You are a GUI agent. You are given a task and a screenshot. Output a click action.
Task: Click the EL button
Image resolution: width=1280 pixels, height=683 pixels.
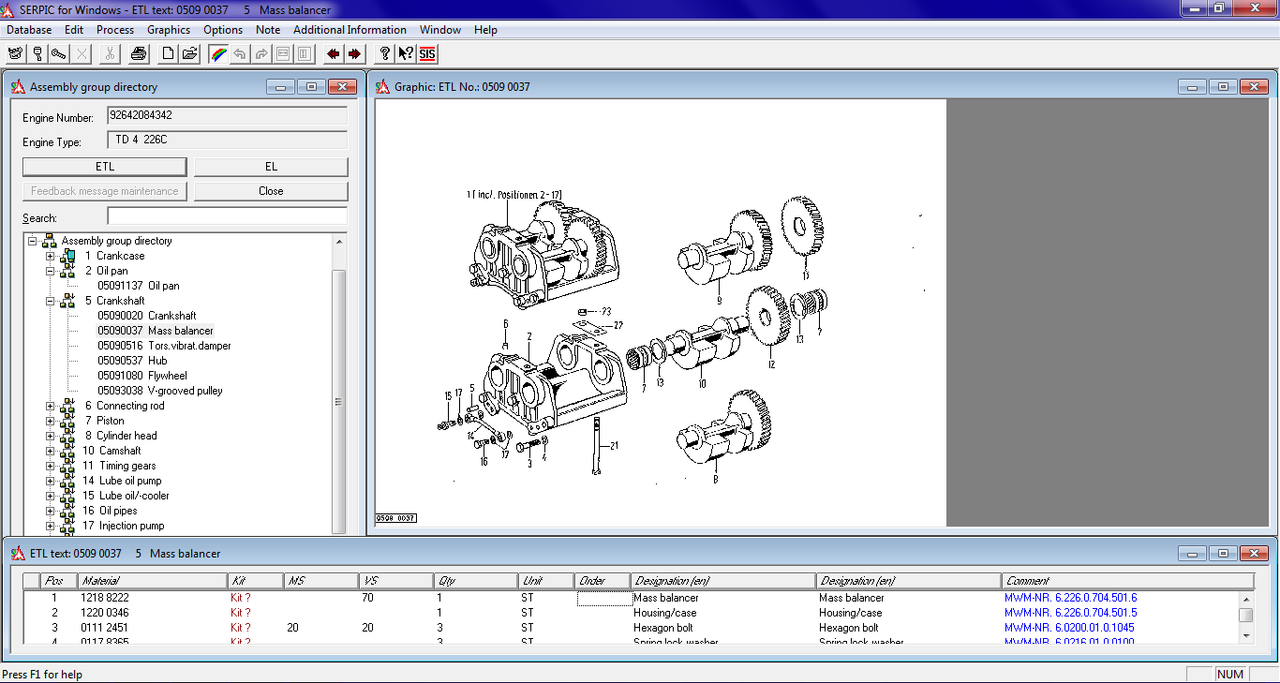coord(271,166)
